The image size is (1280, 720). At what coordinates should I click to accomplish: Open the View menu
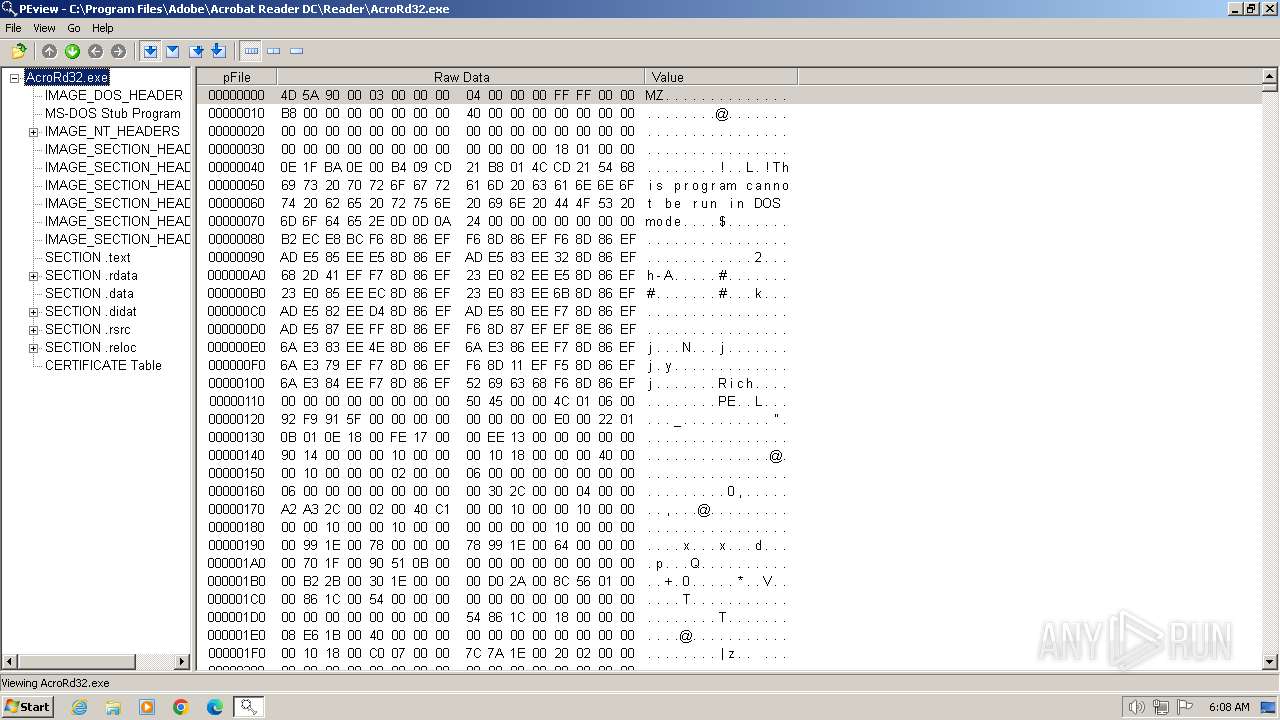click(44, 28)
